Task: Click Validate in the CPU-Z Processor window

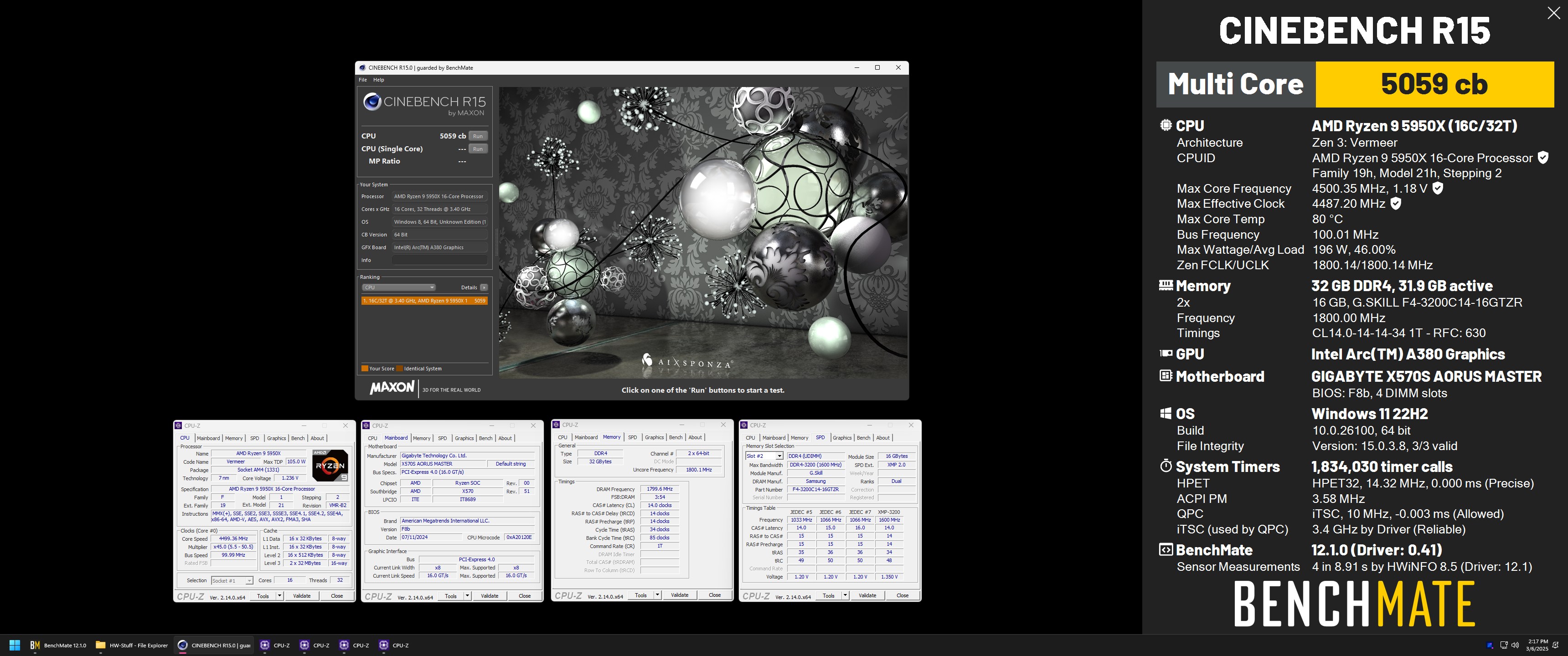Action: tap(302, 596)
